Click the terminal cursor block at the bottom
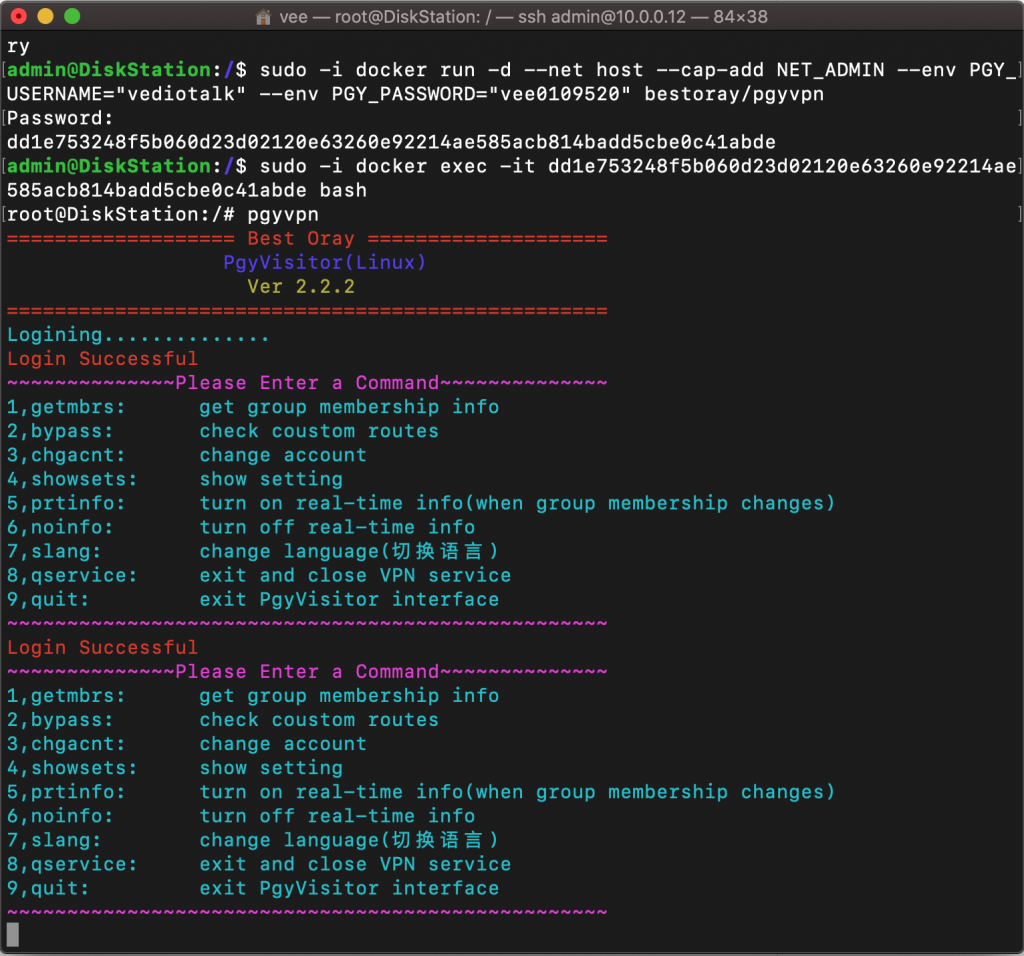This screenshot has height=956, width=1024. tap(12, 934)
